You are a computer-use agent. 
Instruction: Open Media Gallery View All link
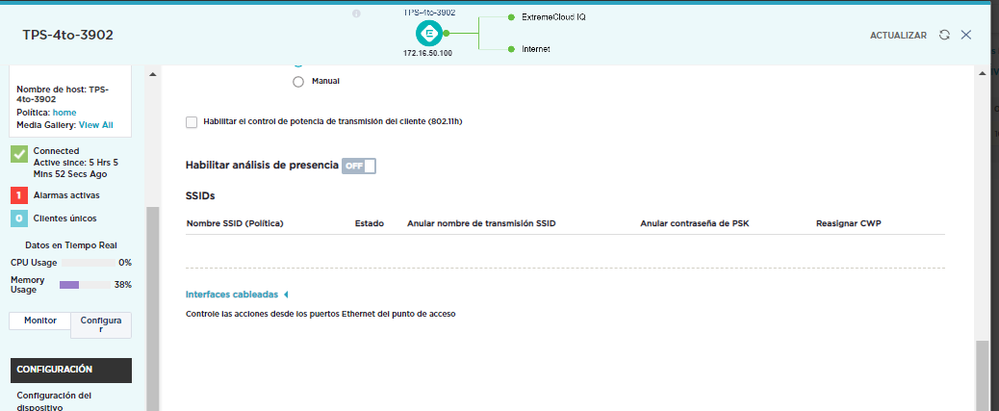click(x=96, y=125)
